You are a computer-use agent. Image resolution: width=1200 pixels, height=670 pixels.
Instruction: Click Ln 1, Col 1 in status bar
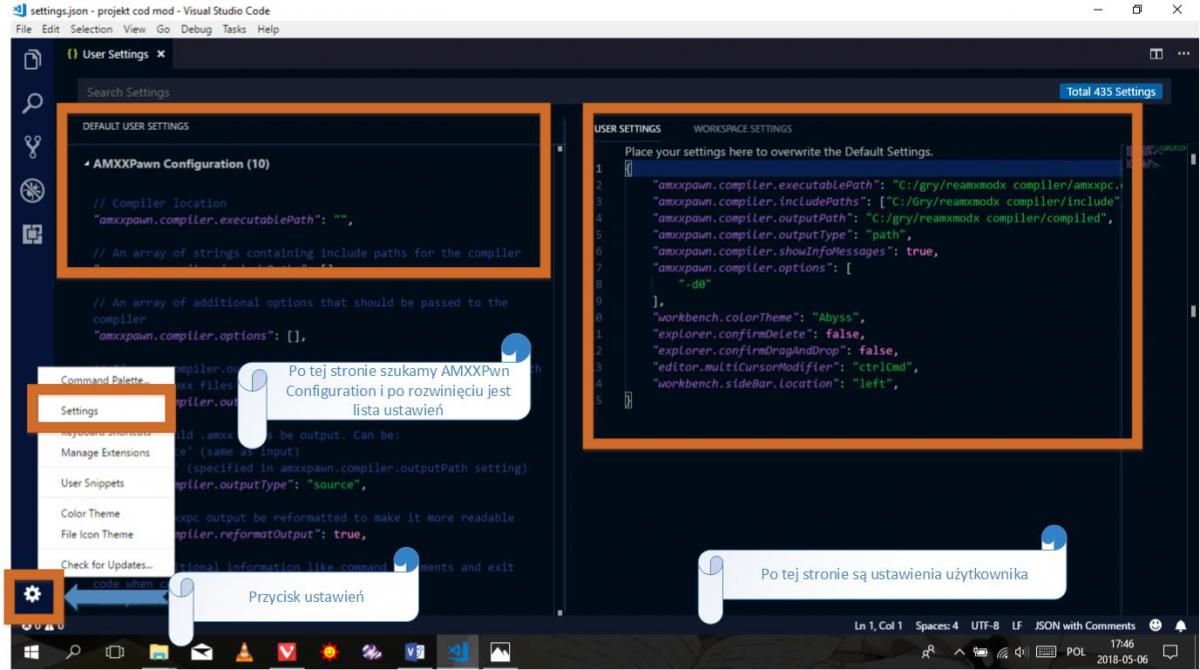click(878, 626)
